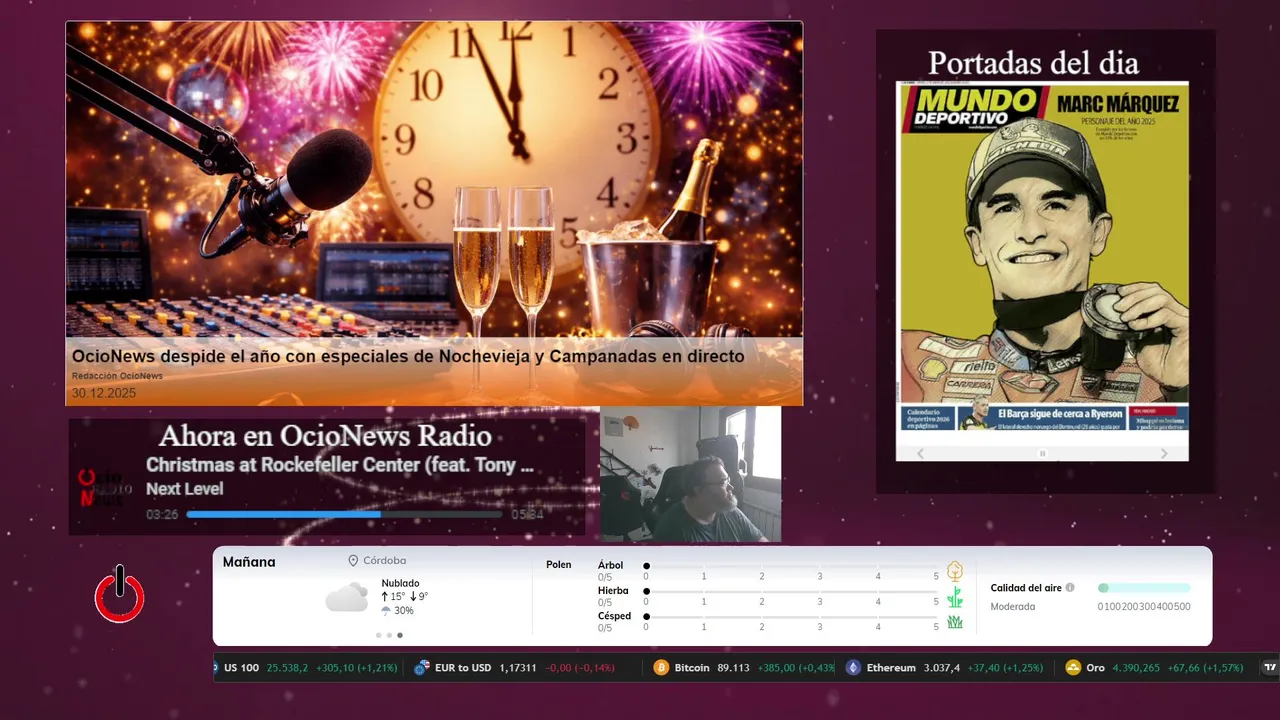Click the Córdoba location label

(384, 561)
